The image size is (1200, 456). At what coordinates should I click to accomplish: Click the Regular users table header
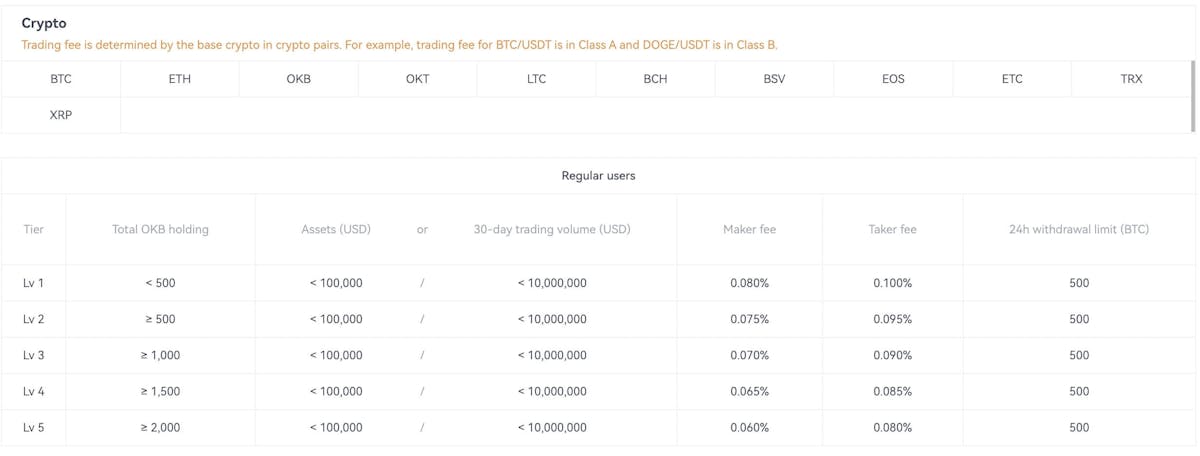point(598,176)
